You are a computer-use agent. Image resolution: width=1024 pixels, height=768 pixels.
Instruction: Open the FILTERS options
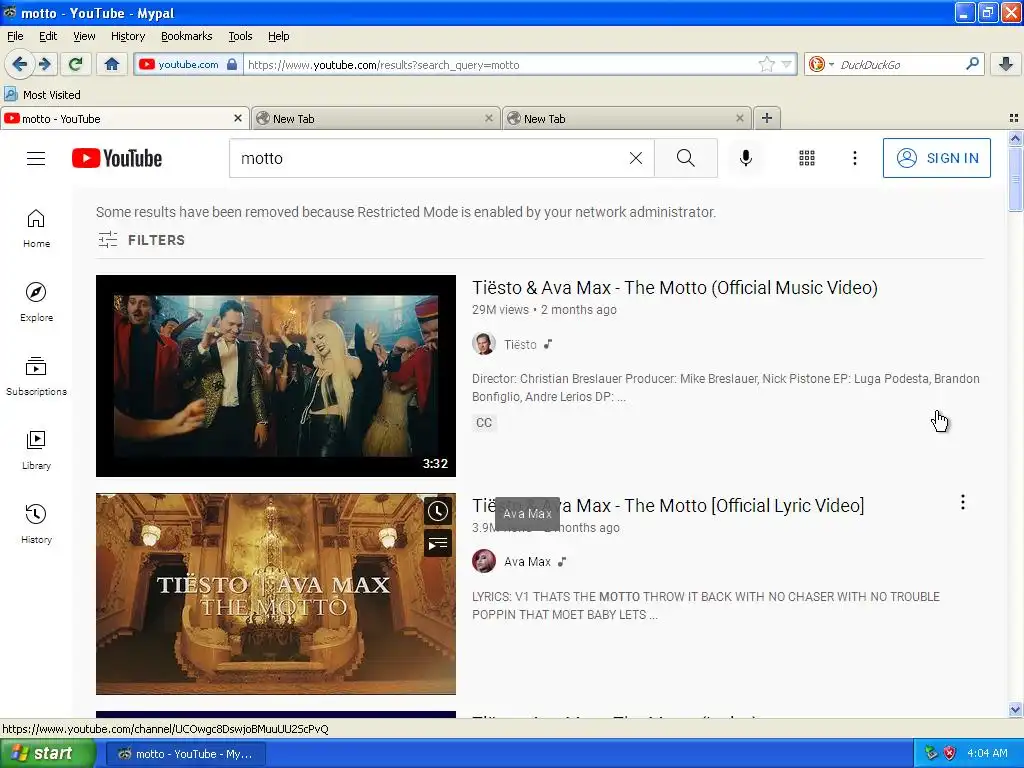point(141,240)
